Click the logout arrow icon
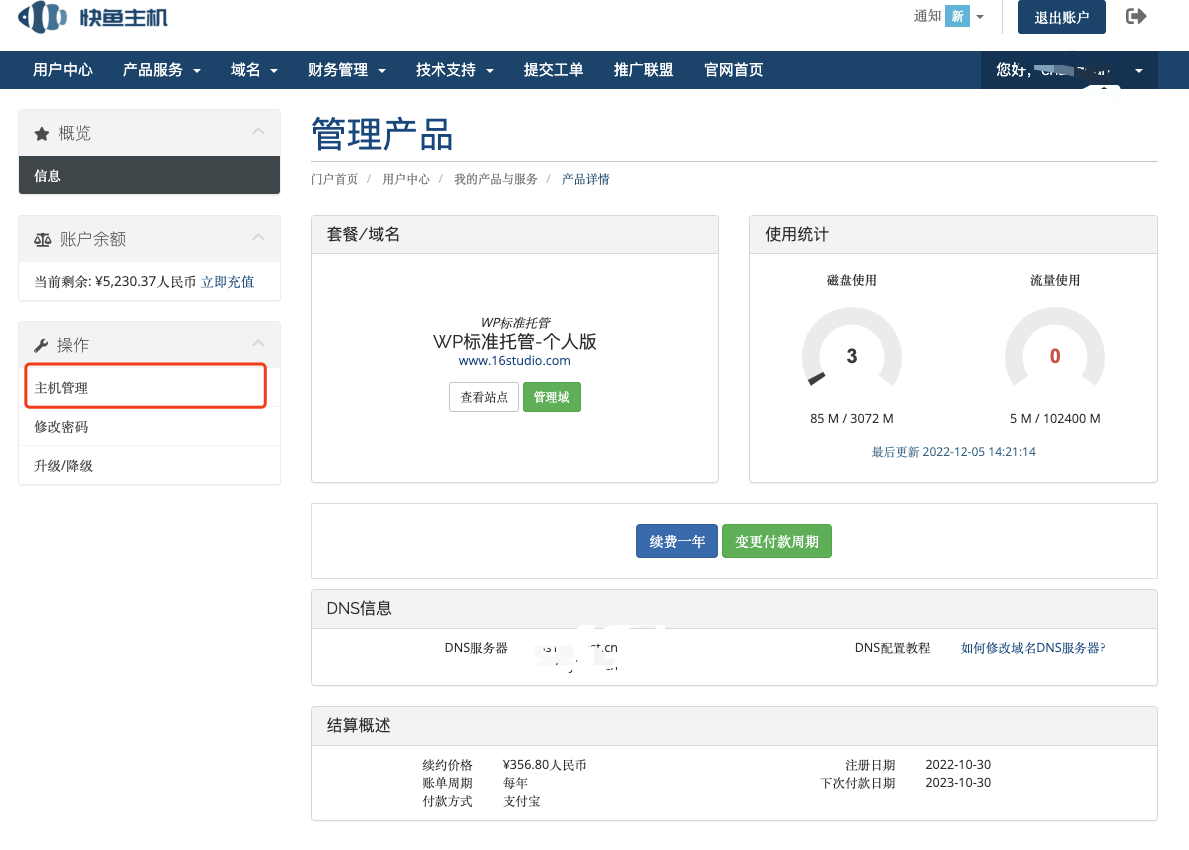The height and width of the screenshot is (850, 1189). [x=1135, y=16]
